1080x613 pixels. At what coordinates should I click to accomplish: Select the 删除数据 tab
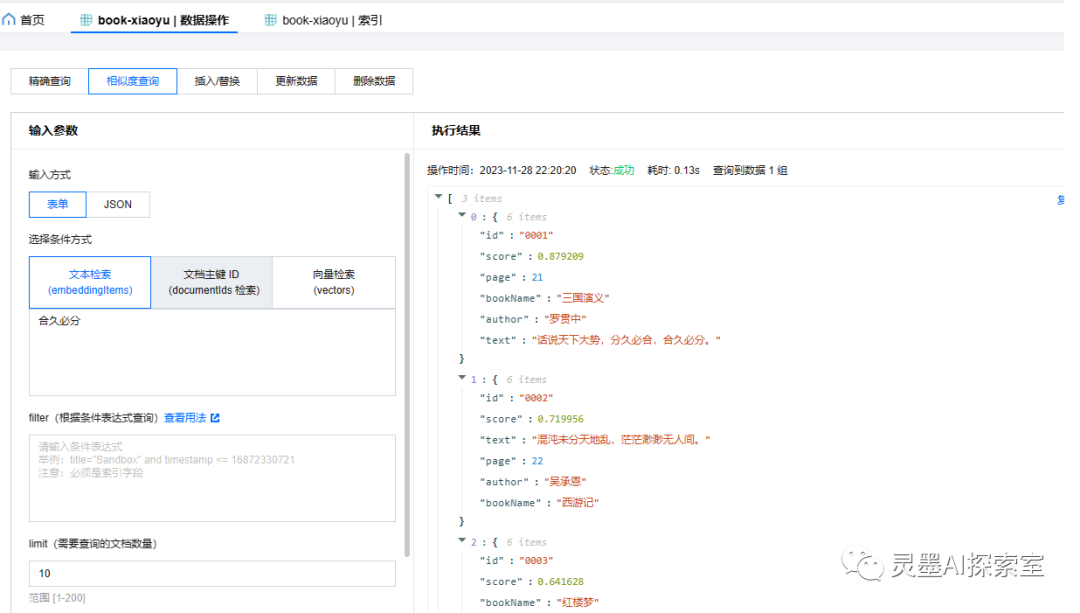point(374,81)
